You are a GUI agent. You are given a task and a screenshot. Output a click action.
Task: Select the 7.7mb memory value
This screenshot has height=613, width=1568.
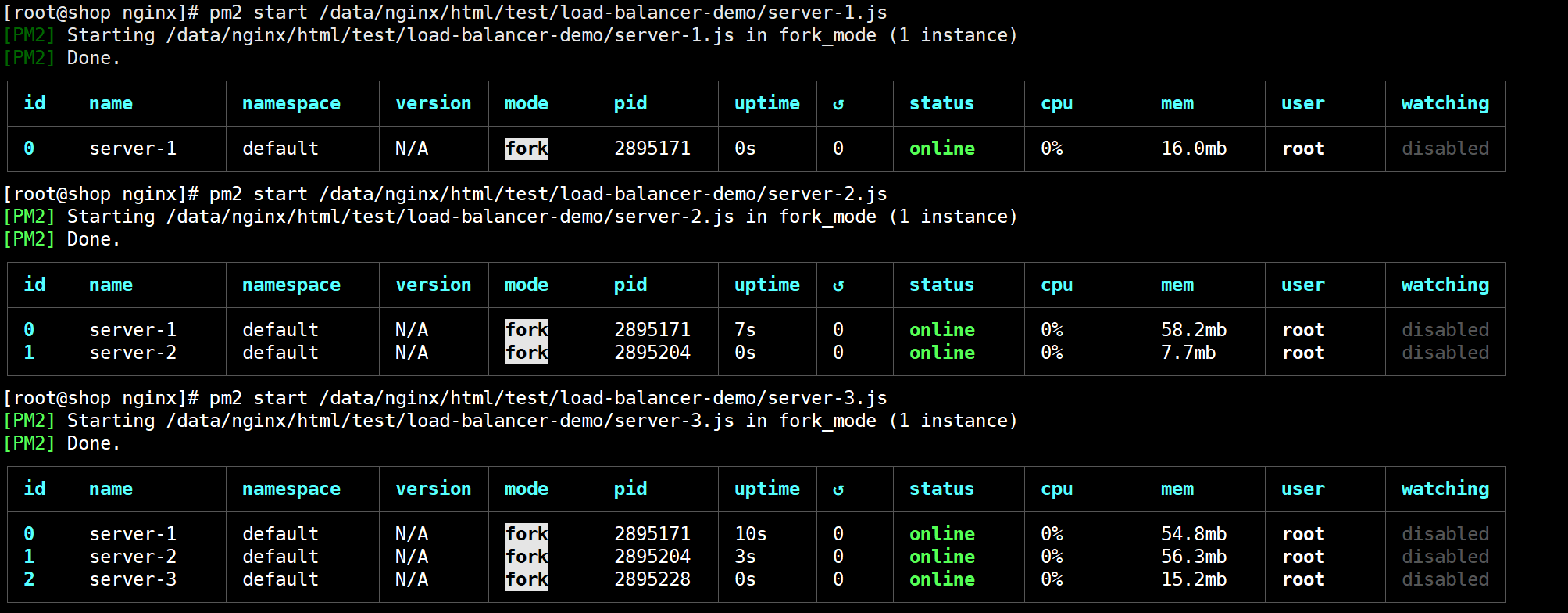tap(1188, 353)
